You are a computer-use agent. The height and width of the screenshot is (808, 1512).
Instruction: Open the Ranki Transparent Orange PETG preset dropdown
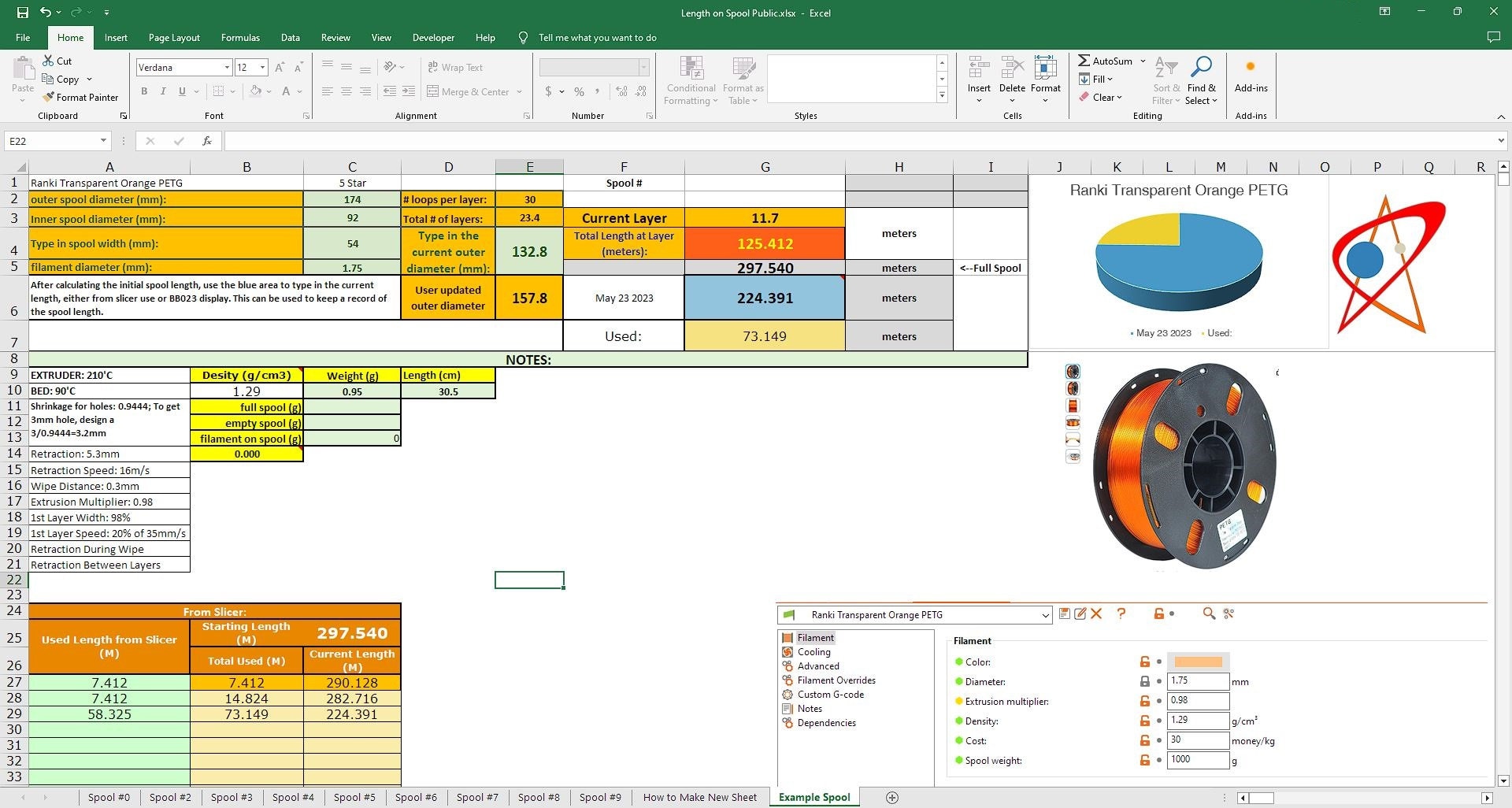[x=1044, y=615]
